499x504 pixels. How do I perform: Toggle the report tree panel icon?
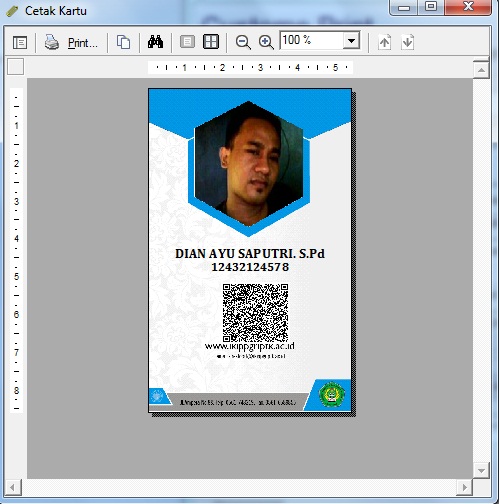[20, 43]
